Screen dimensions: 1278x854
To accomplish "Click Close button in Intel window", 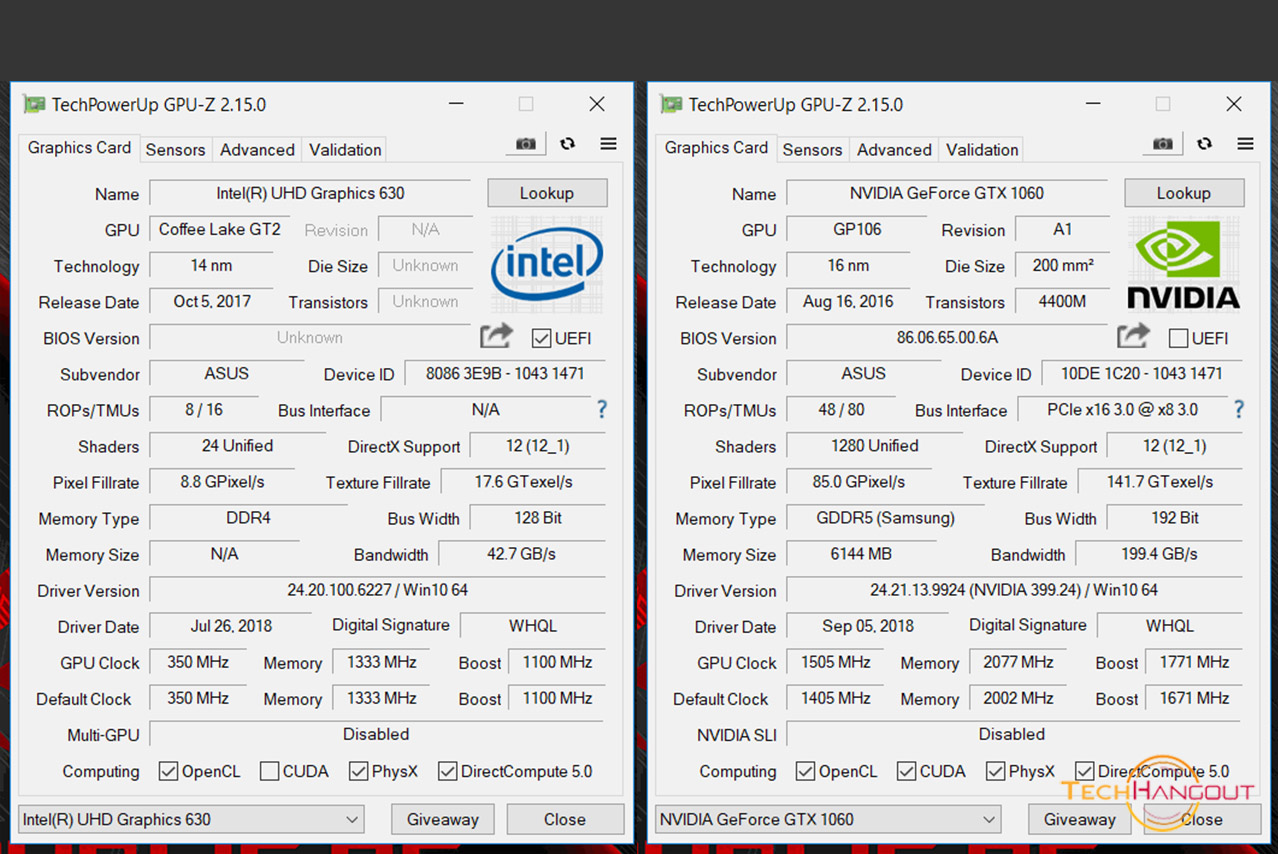I will 565,819.
